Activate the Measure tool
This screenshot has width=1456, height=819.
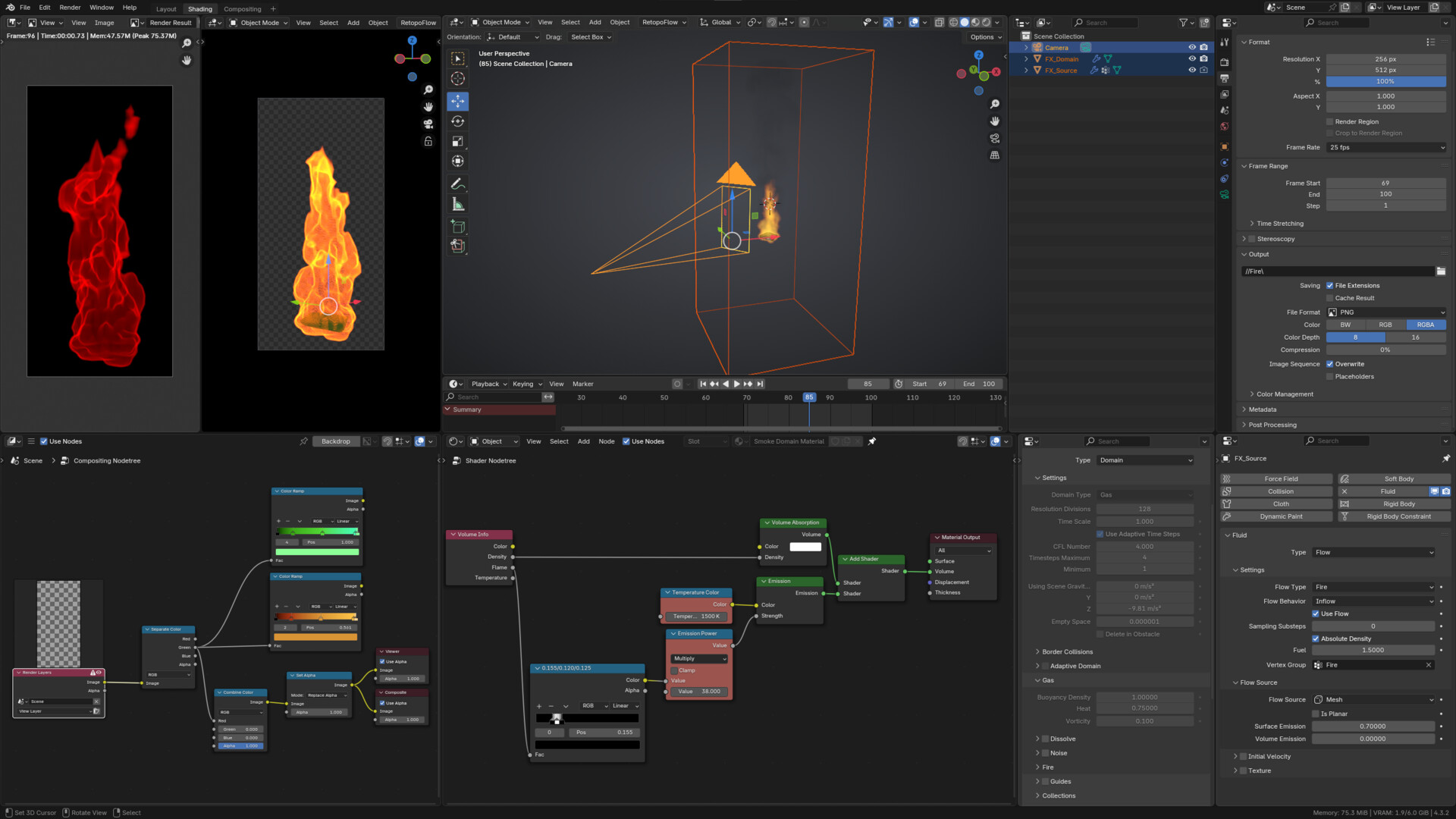pyautogui.click(x=458, y=203)
